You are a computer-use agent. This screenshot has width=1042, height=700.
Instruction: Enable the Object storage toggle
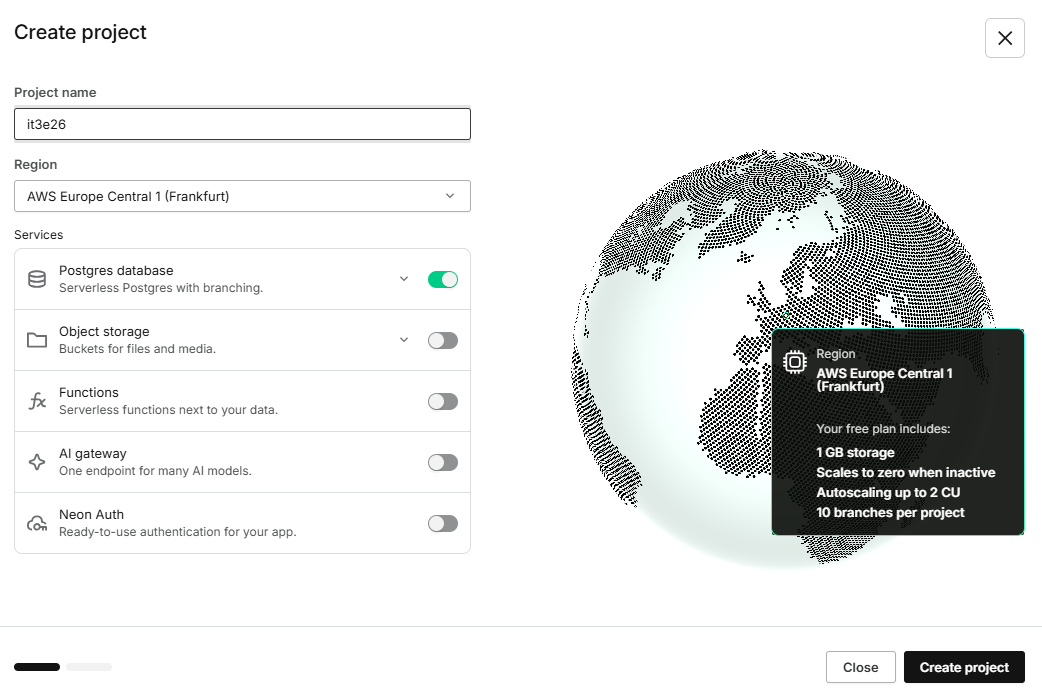(443, 340)
